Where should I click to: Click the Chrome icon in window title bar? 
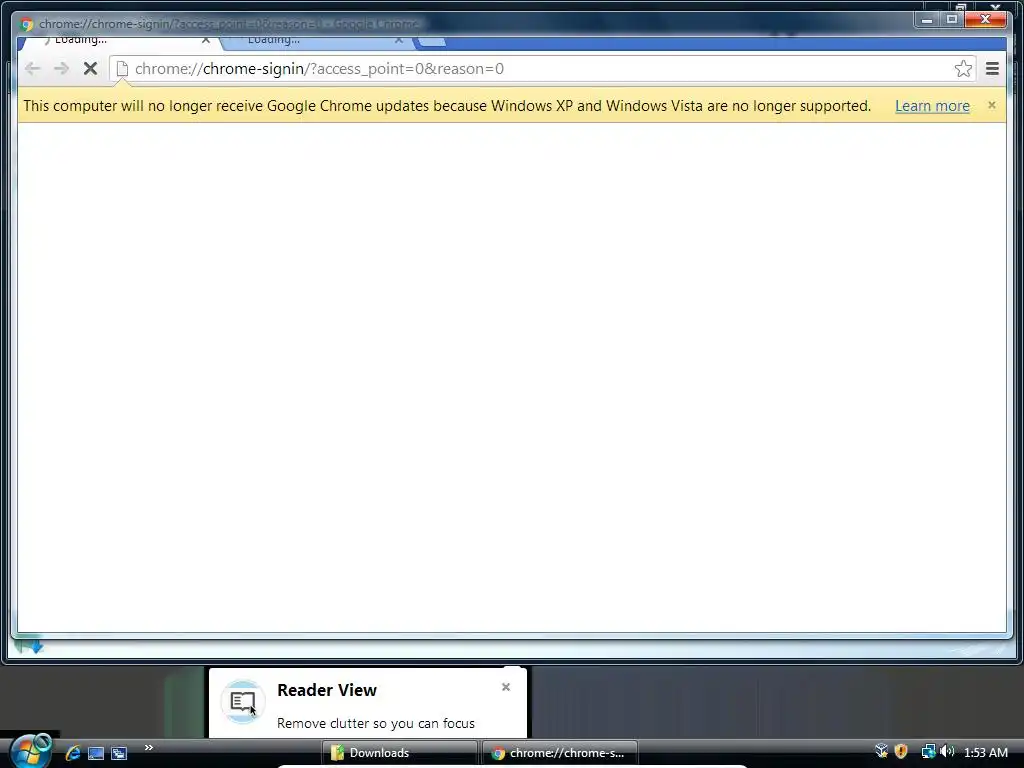pos(26,24)
